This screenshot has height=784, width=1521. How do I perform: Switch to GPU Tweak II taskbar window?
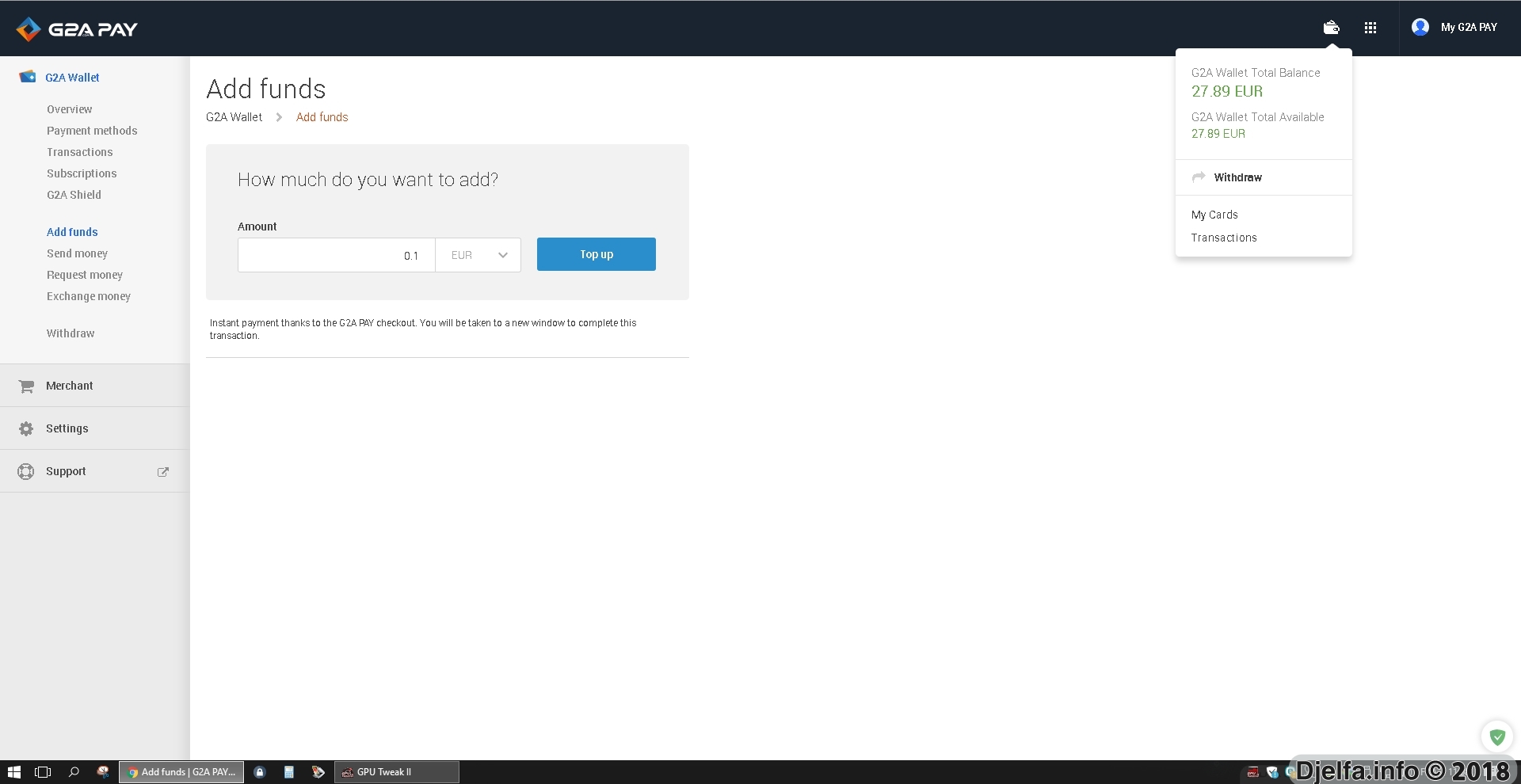[x=397, y=772]
